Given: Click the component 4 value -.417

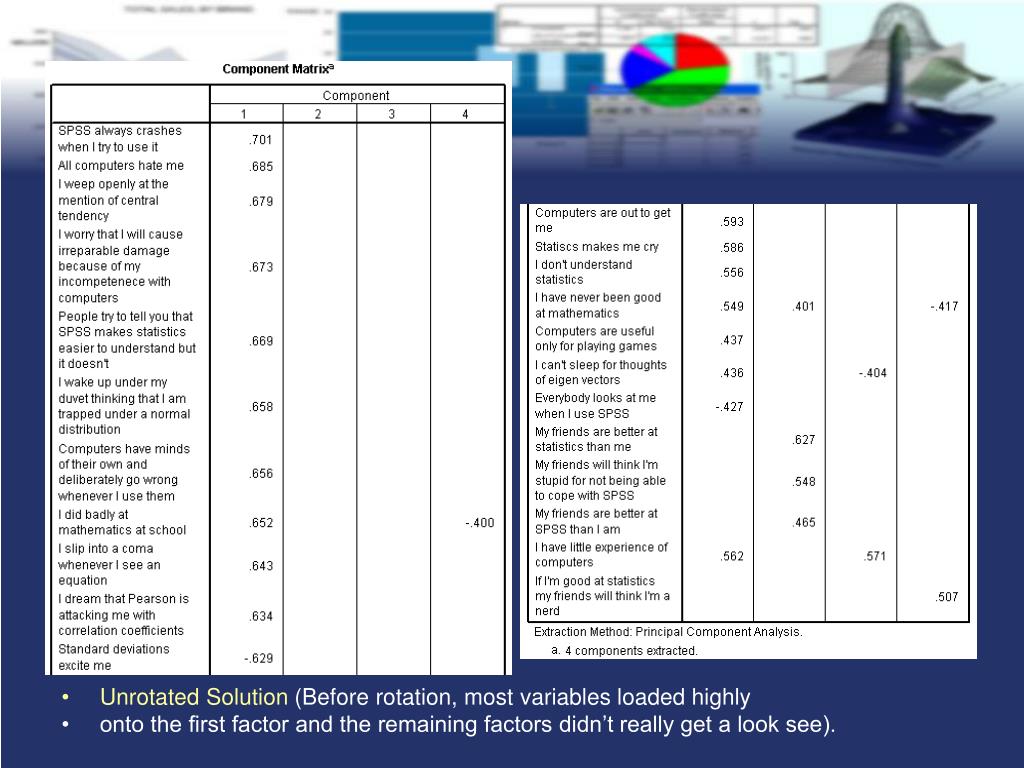Looking at the screenshot, I should (x=944, y=306).
